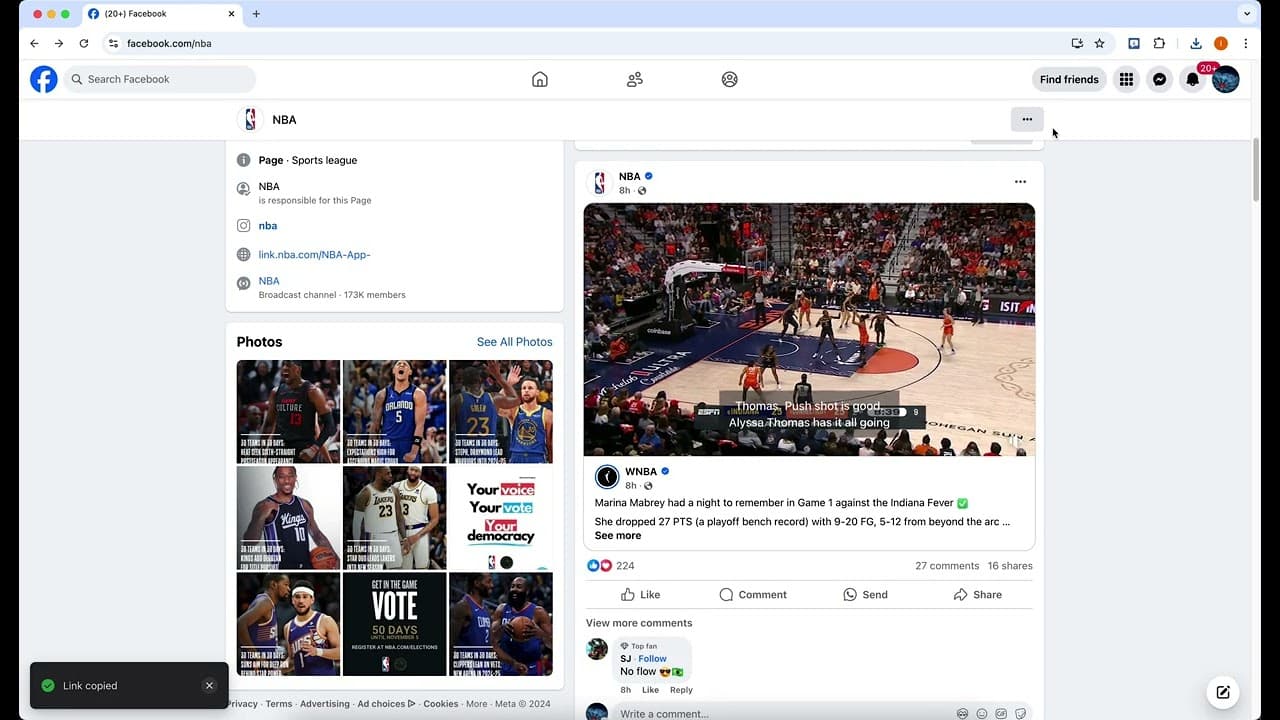
Task: Open the Menu grid icon
Action: pyautogui.click(x=1126, y=79)
